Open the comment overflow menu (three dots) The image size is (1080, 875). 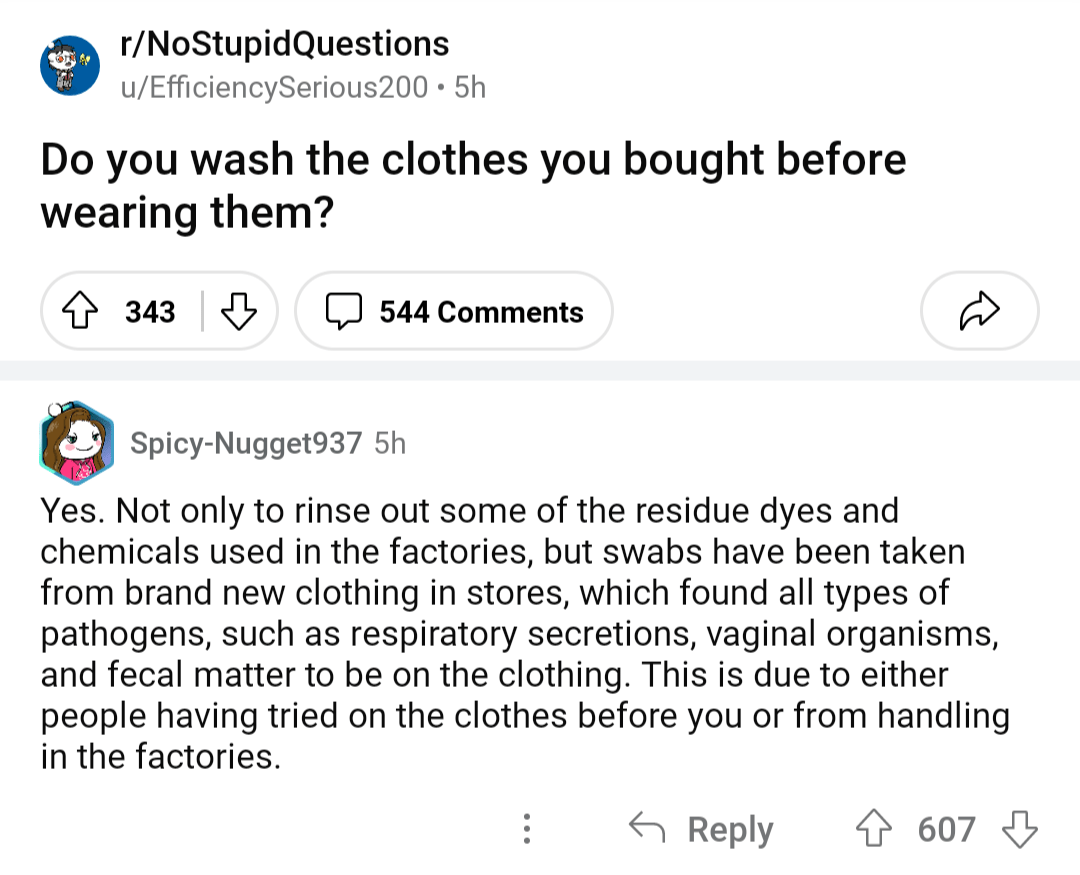pos(527,829)
